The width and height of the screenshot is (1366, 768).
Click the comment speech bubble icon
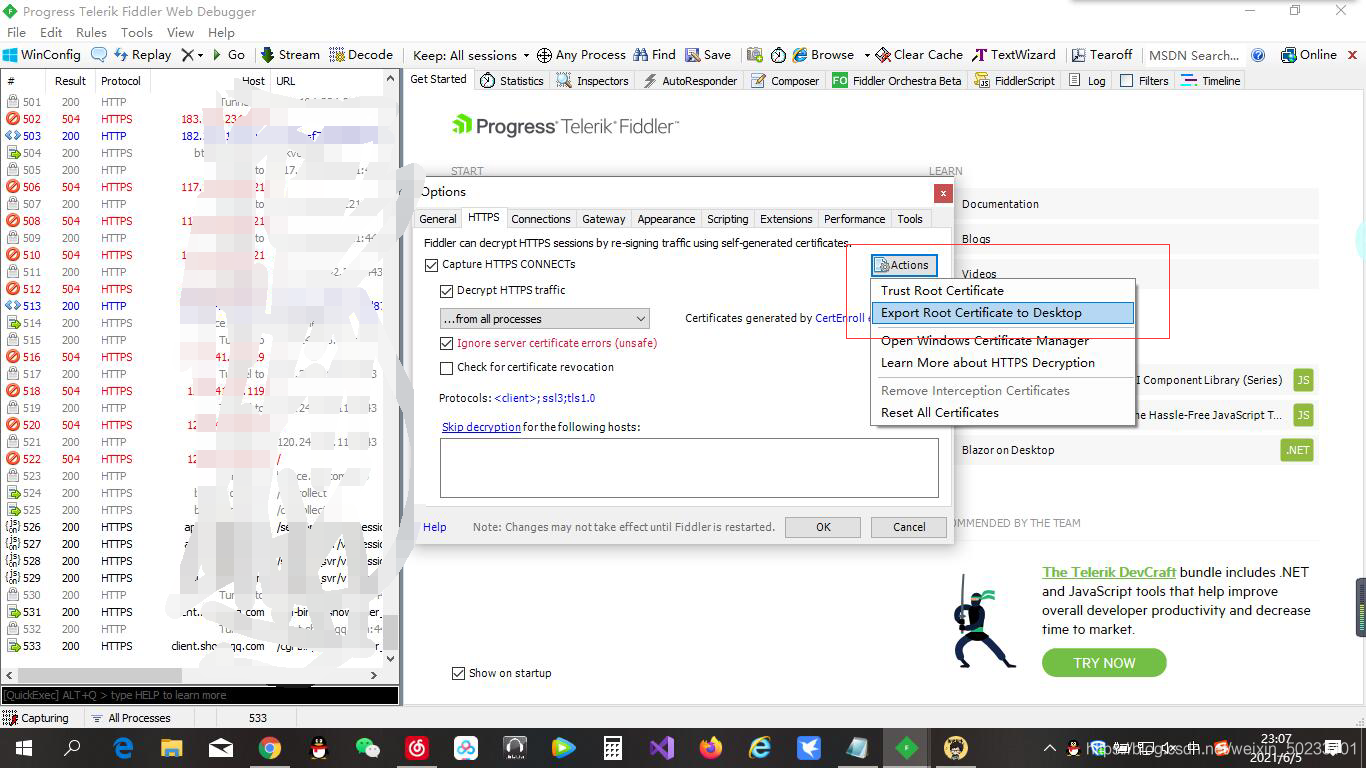[98, 55]
